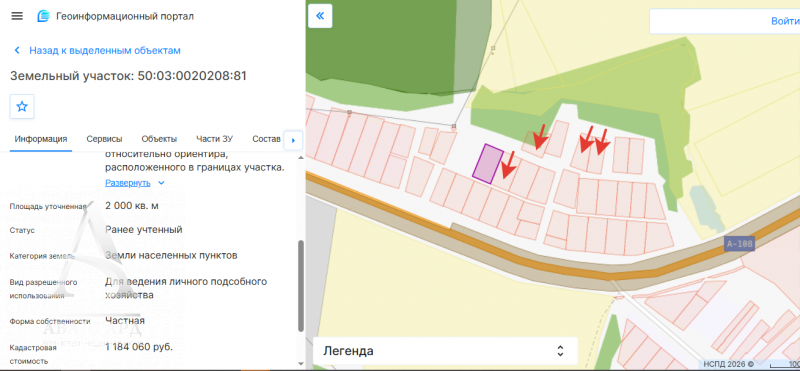
Task: Click the Категория земель label
Action: click(x=42, y=256)
